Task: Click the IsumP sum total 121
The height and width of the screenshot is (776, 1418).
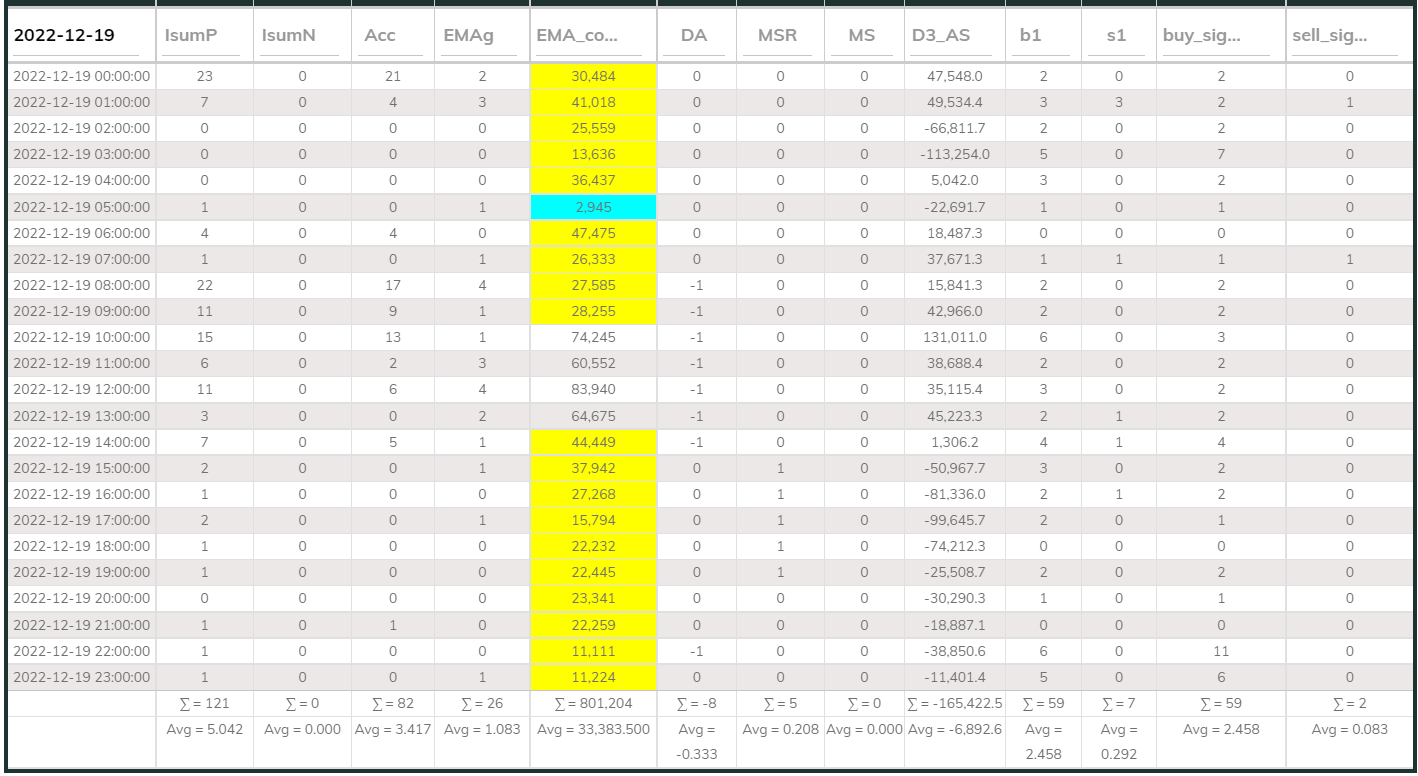Action: tap(204, 703)
